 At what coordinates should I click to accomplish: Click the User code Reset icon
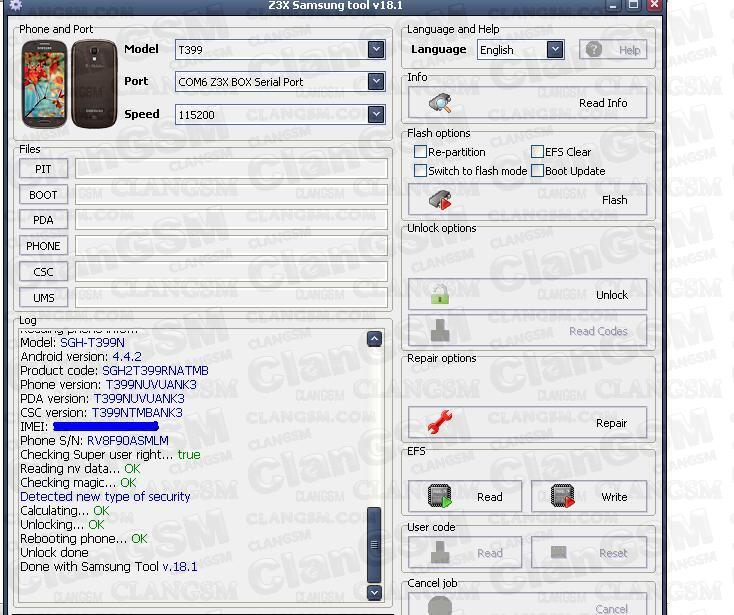(559, 553)
